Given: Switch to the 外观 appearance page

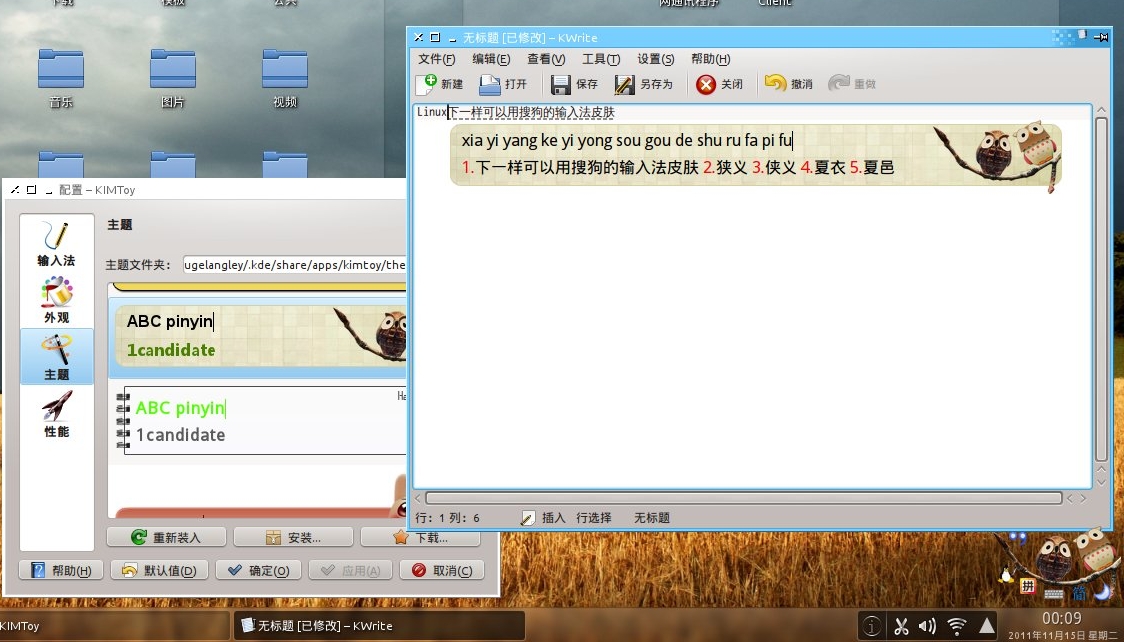Looking at the screenshot, I should (x=57, y=300).
